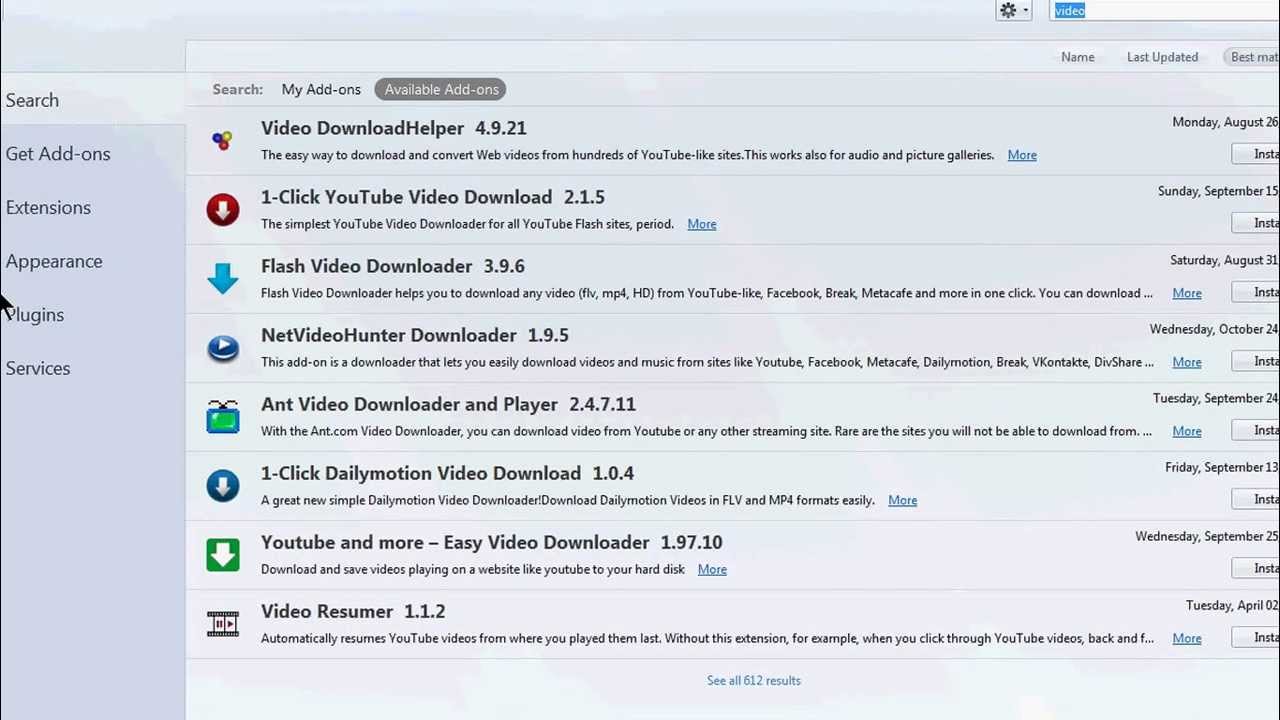
Task: Install Ant Video Downloader and Player
Action: (1256, 430)
